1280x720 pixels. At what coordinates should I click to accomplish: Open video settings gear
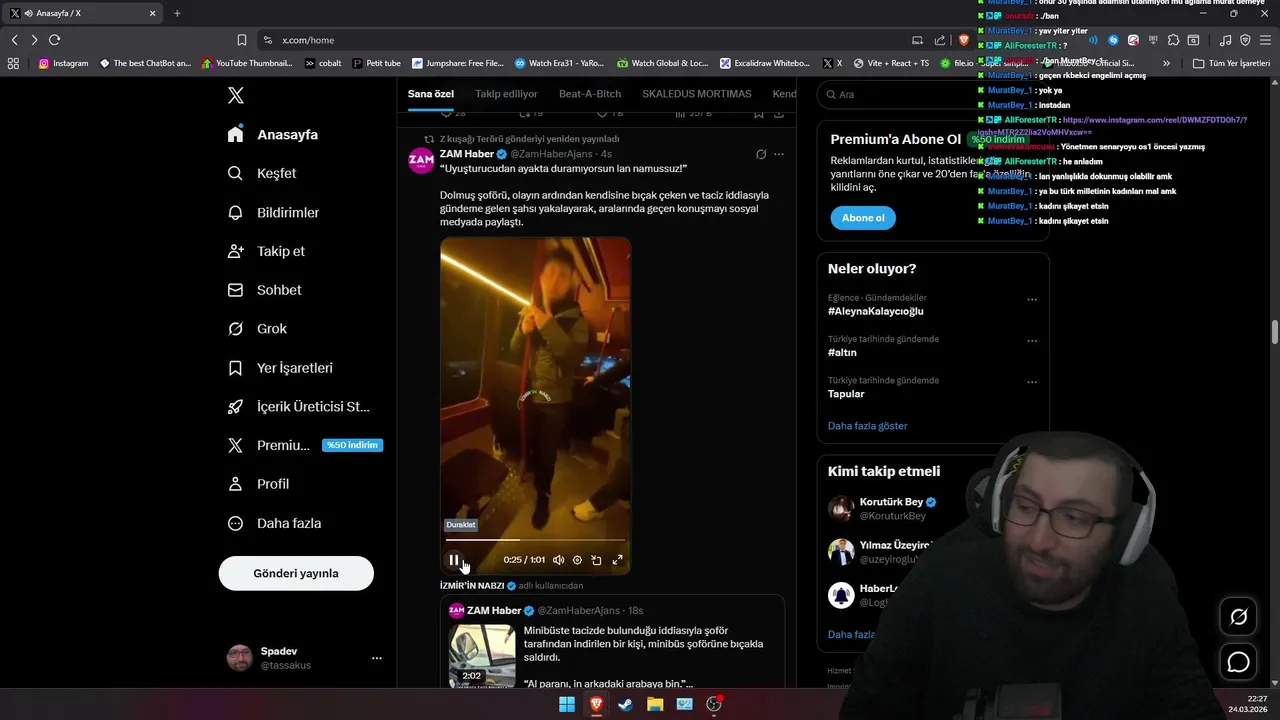point(577,560)
